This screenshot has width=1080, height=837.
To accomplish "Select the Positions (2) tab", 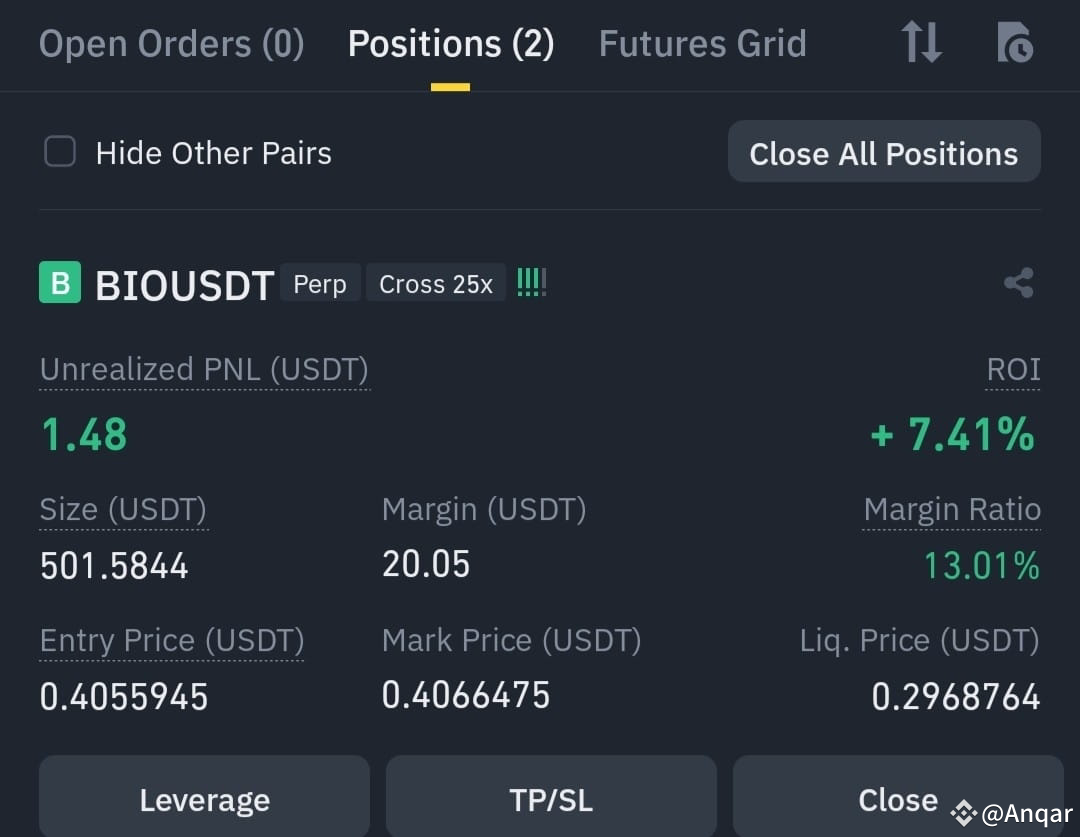I will click(x=450, y=44).
